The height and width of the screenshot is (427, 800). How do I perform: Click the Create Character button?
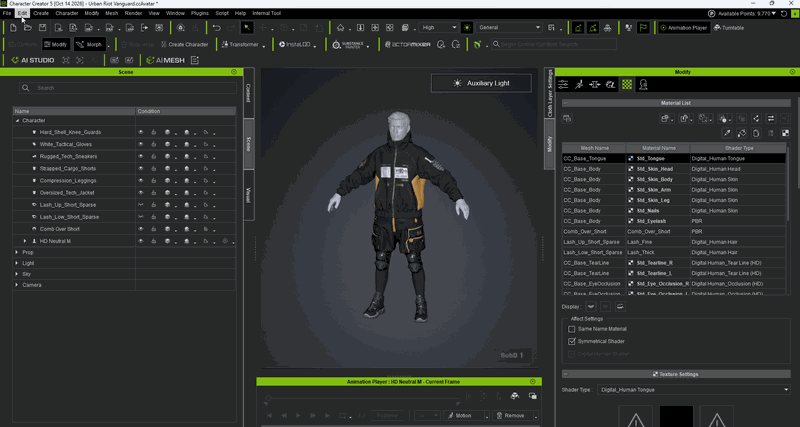pyautogui.click(x=184, y=44)
